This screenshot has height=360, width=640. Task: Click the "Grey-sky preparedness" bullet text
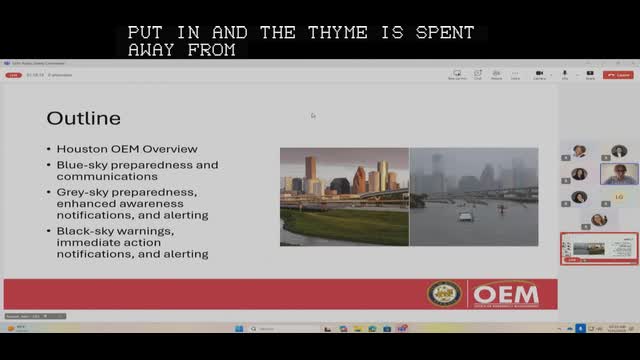tap(127, 192)
